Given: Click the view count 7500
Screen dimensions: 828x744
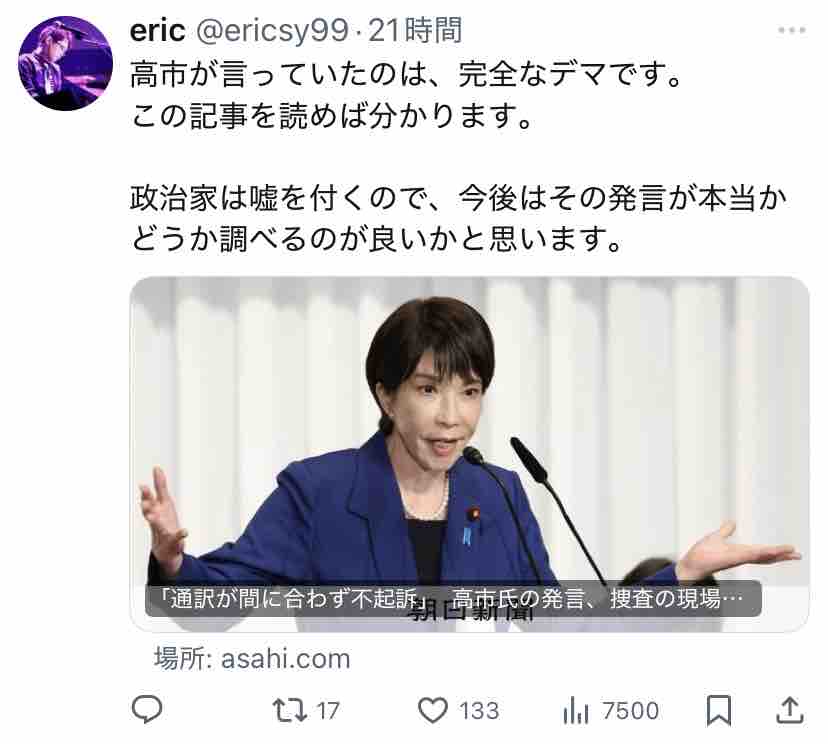Looking at the screenshot, I should 631,711.
